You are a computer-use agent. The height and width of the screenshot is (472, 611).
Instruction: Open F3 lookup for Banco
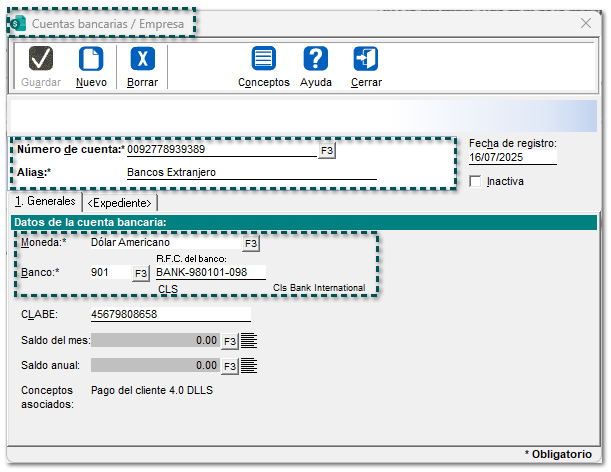click(141, 272)
